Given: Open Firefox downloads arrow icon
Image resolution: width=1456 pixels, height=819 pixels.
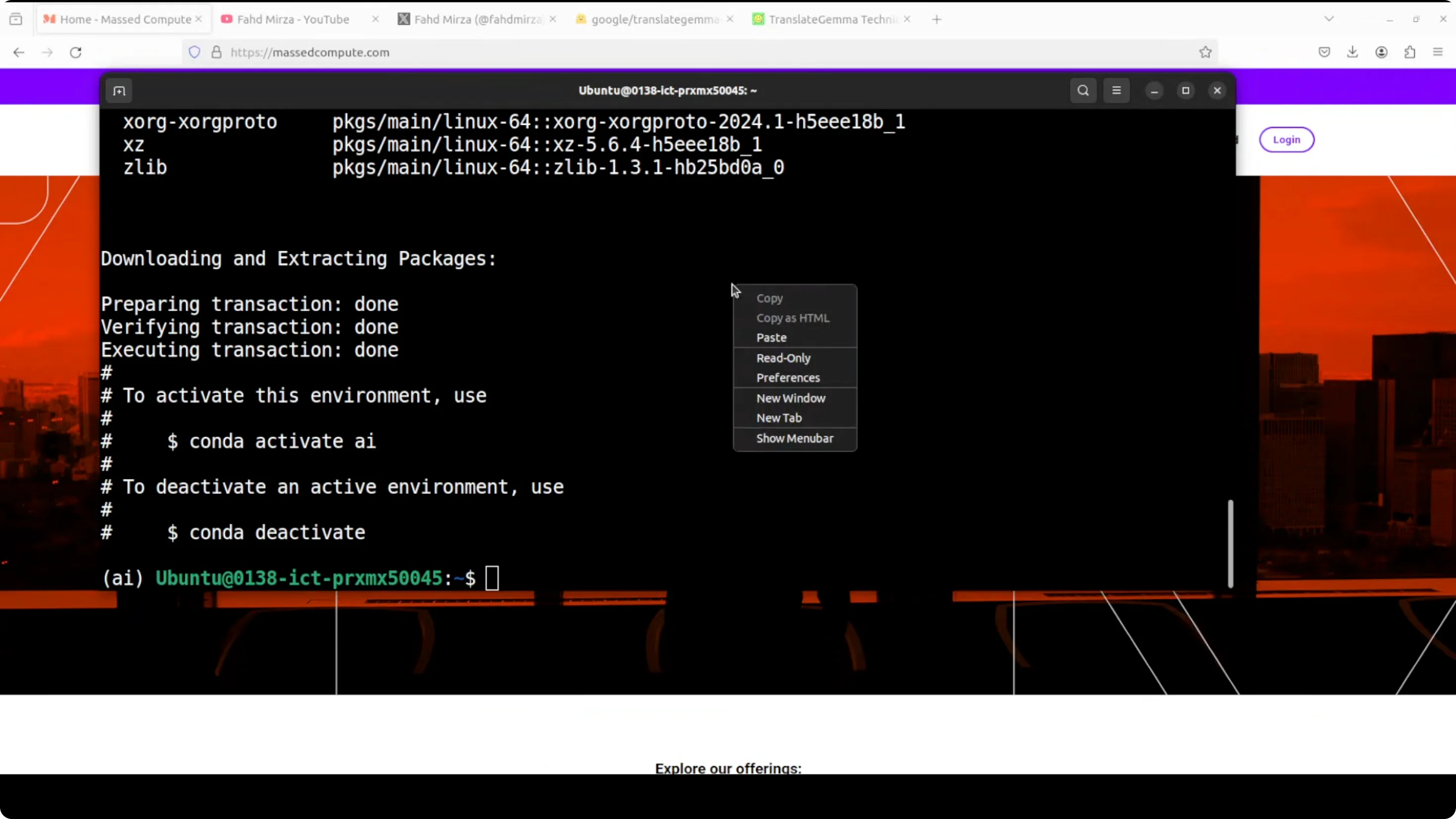Looking at the screenshot, I should point(1352,52).
